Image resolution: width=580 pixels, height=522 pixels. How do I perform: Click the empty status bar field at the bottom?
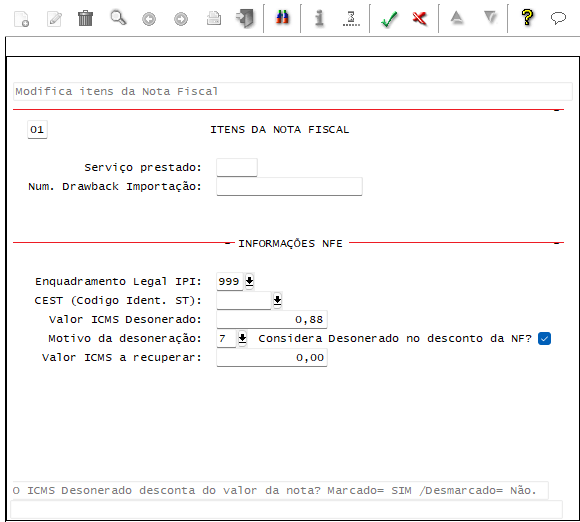click(286, 509)
